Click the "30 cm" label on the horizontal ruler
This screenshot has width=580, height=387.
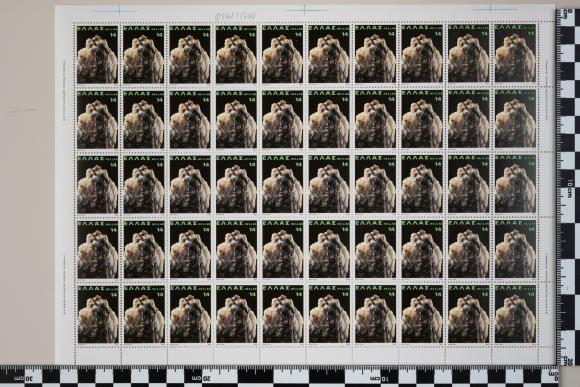click(23, 378)
